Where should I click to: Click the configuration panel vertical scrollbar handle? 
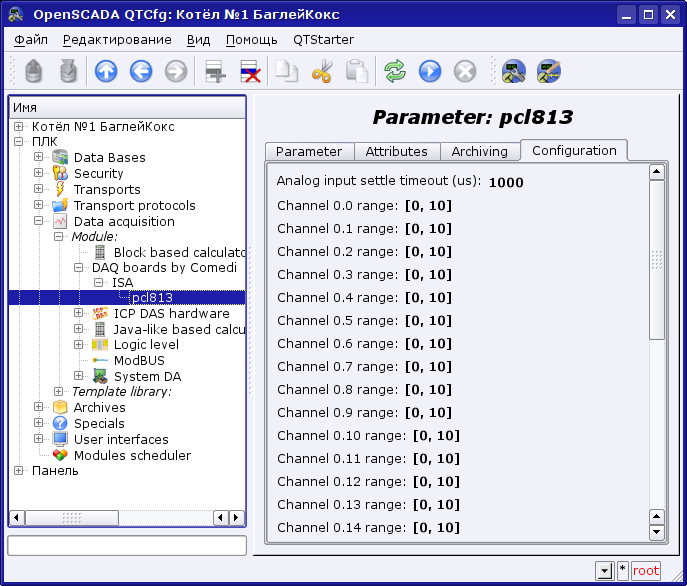tap(657, 260)
